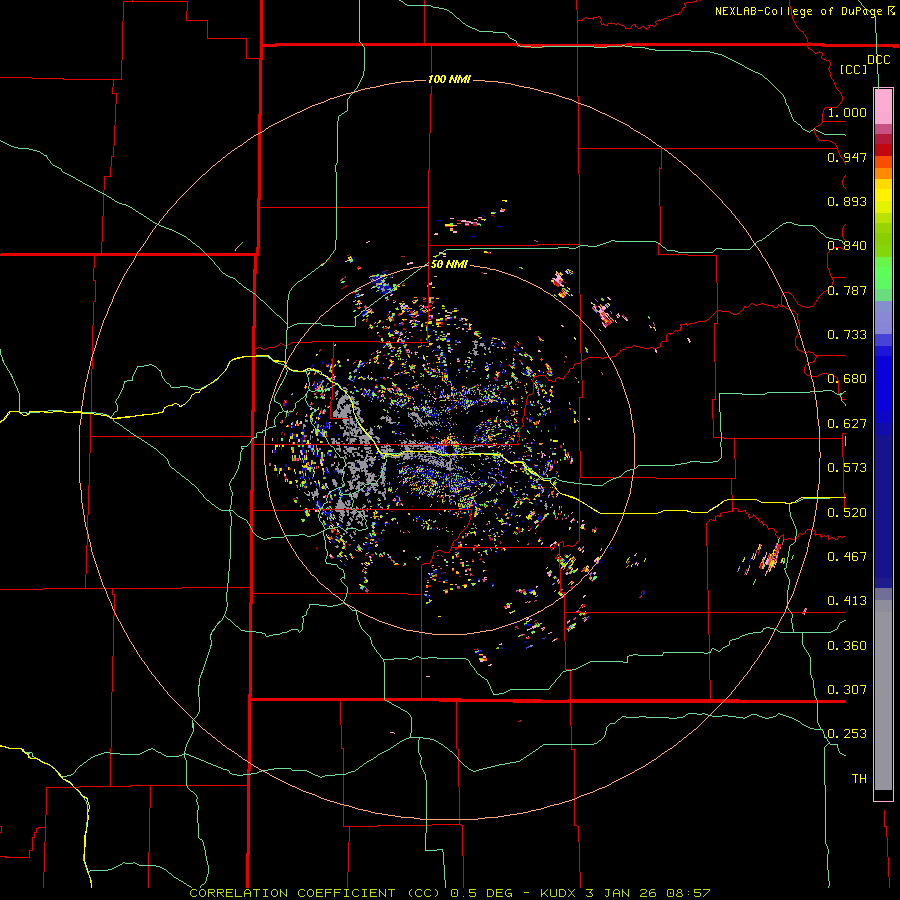This screenshot has width=900, height=900.
Task: Click the 100 NMI range ring label
Action: tap(449, 79)
